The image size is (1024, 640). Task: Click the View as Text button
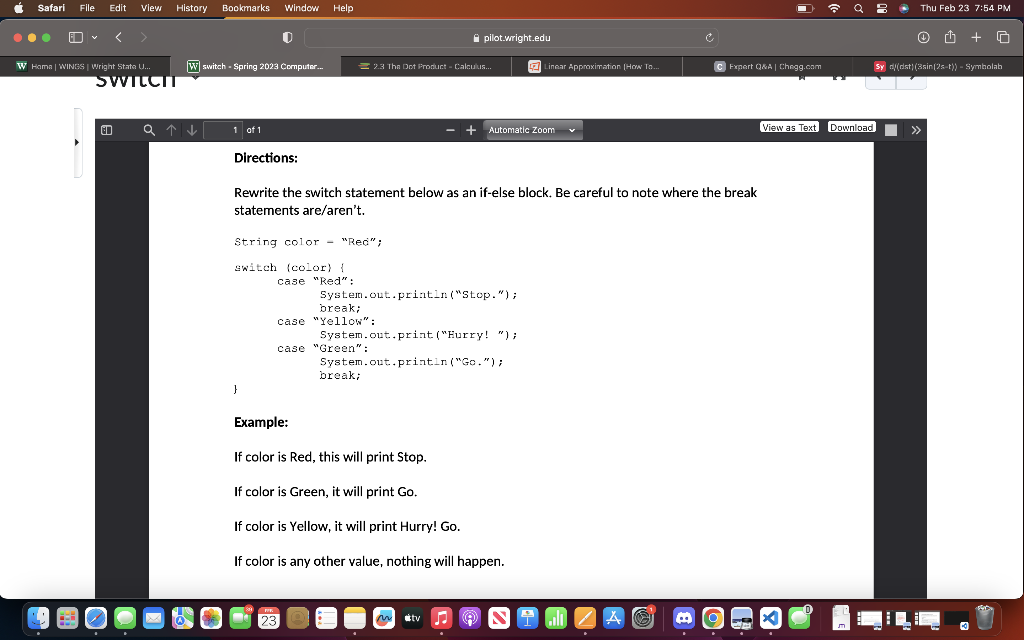point(789,127)
